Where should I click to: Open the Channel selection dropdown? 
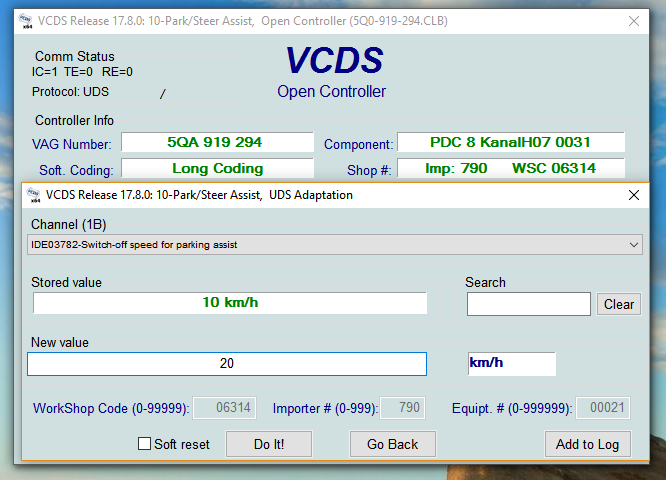[335, 244]
